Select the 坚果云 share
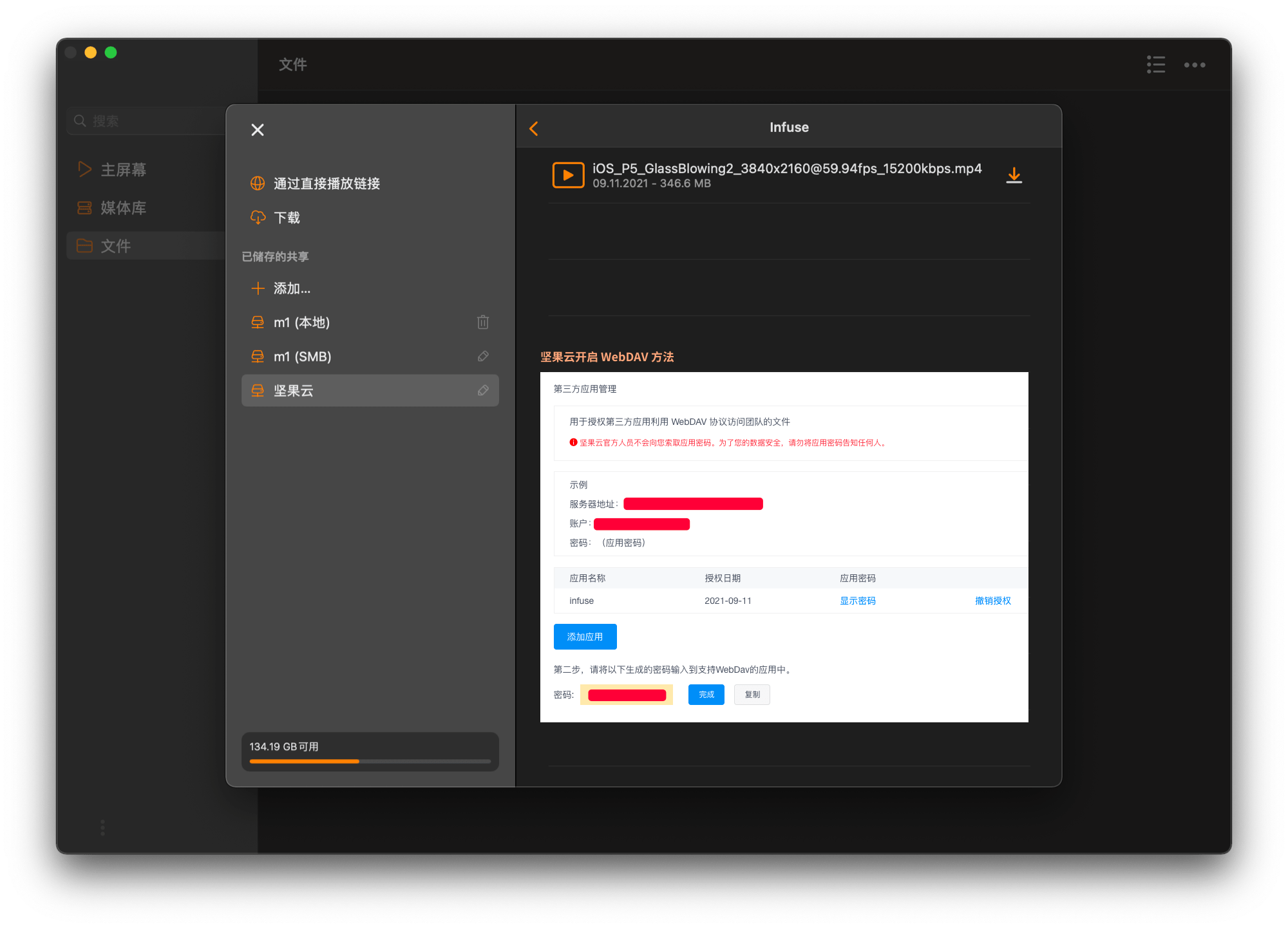The width and height of the screenshot is (1288, 929). (x=370, y=391)
